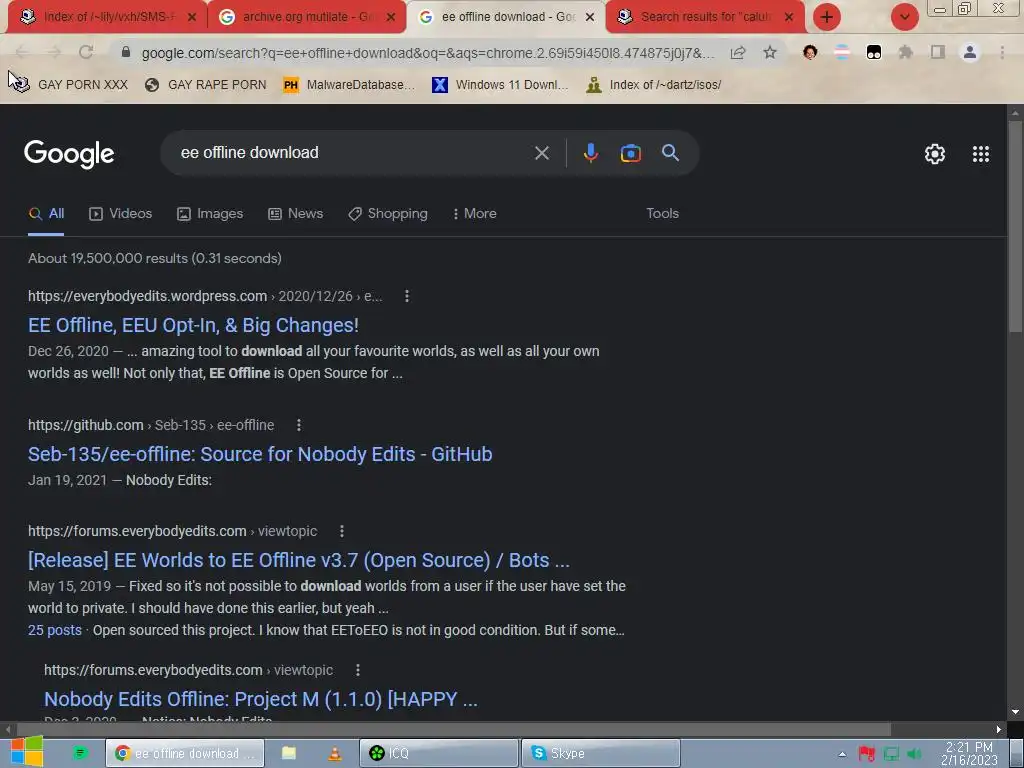Open the Windows Start button
The height and width of the screenshot is (768, 1024).
click(x=27, y=752)
